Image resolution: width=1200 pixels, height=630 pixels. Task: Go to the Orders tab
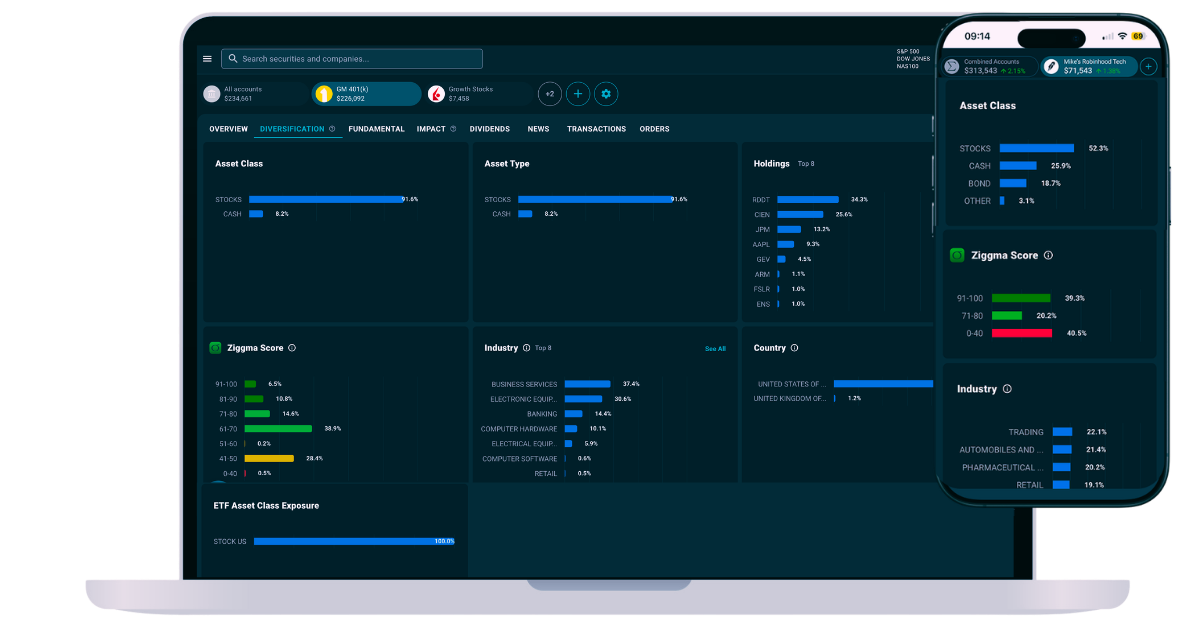(654, 129)
